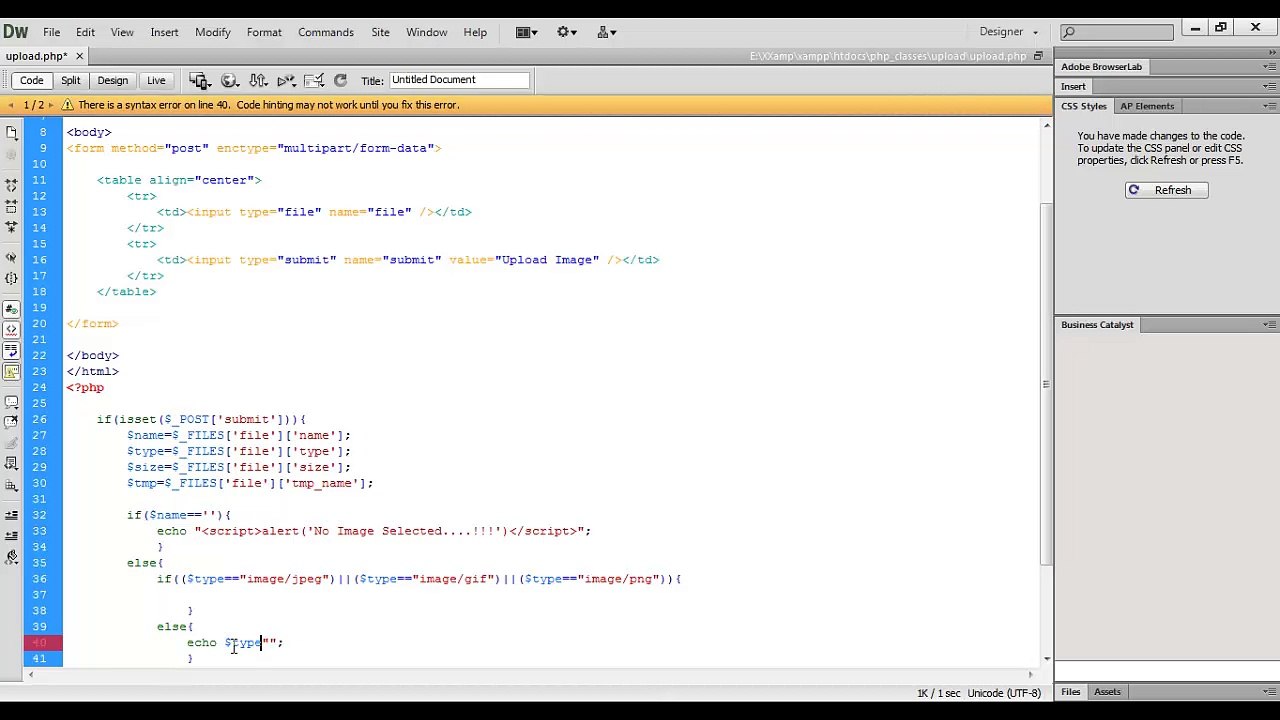This screenshot has height=720, width=1280.
Task: Click the Balance Braces icon
Action: [12, 279]
